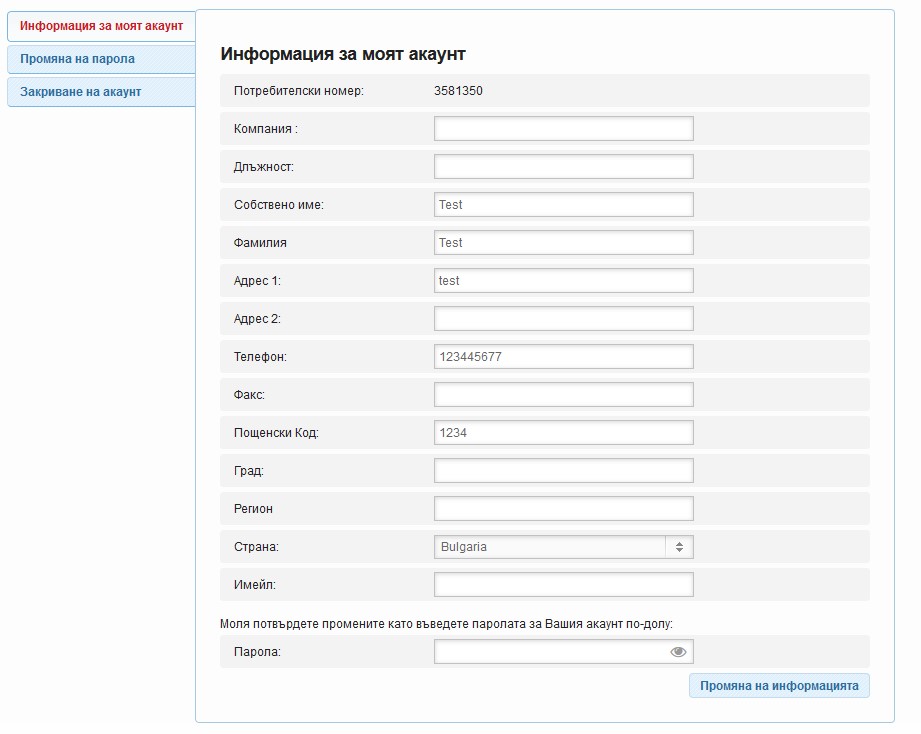Select the Регион input field
Image resolution: width=921 pixels, height=734 pixels.
563,509
